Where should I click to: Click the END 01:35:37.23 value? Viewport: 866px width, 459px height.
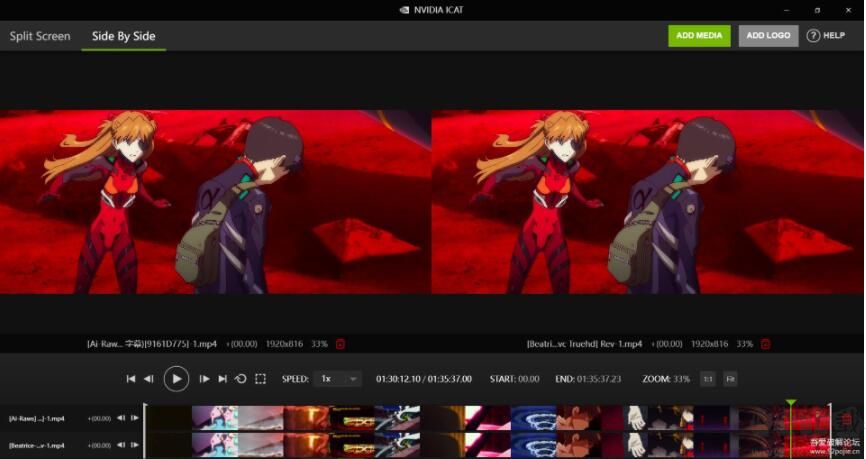[599, 379]
